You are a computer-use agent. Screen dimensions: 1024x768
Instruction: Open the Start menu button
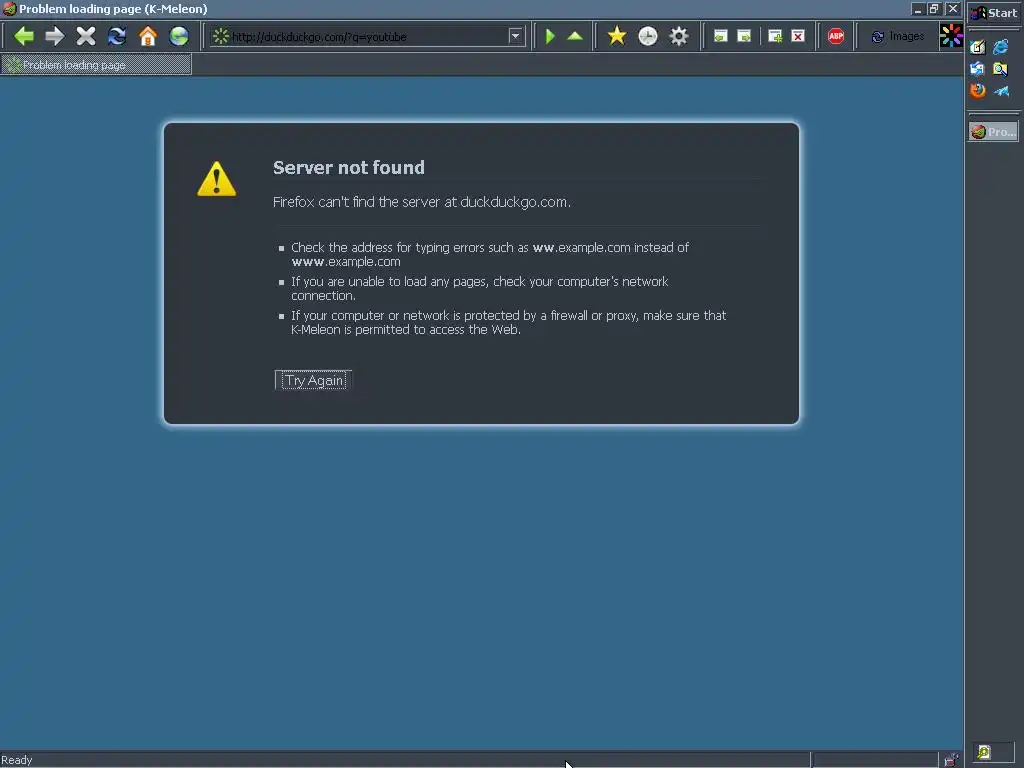[994, 12]
